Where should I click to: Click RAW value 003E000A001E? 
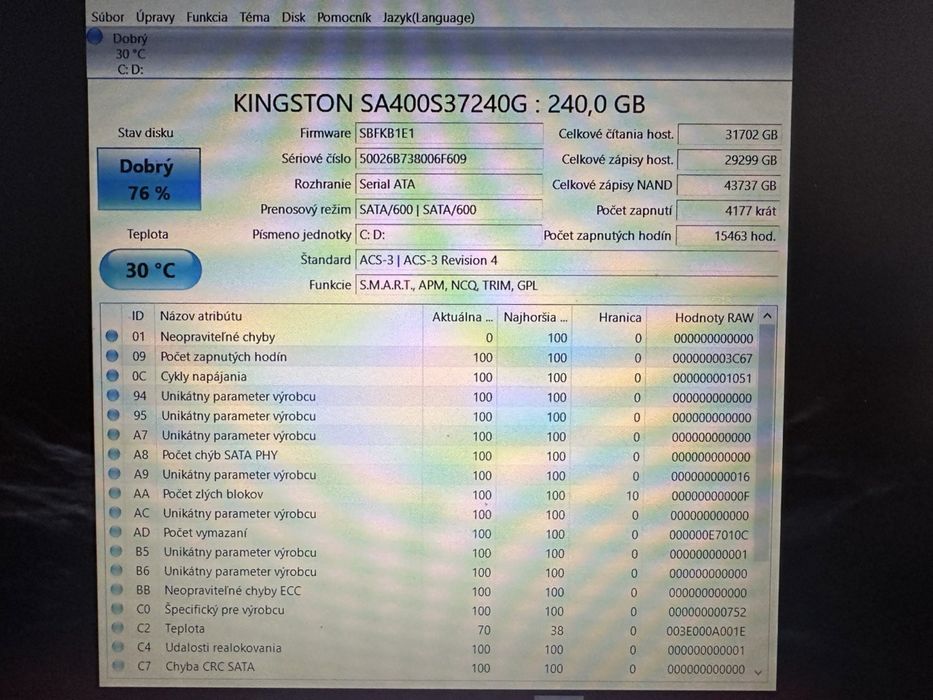[706, 631]
